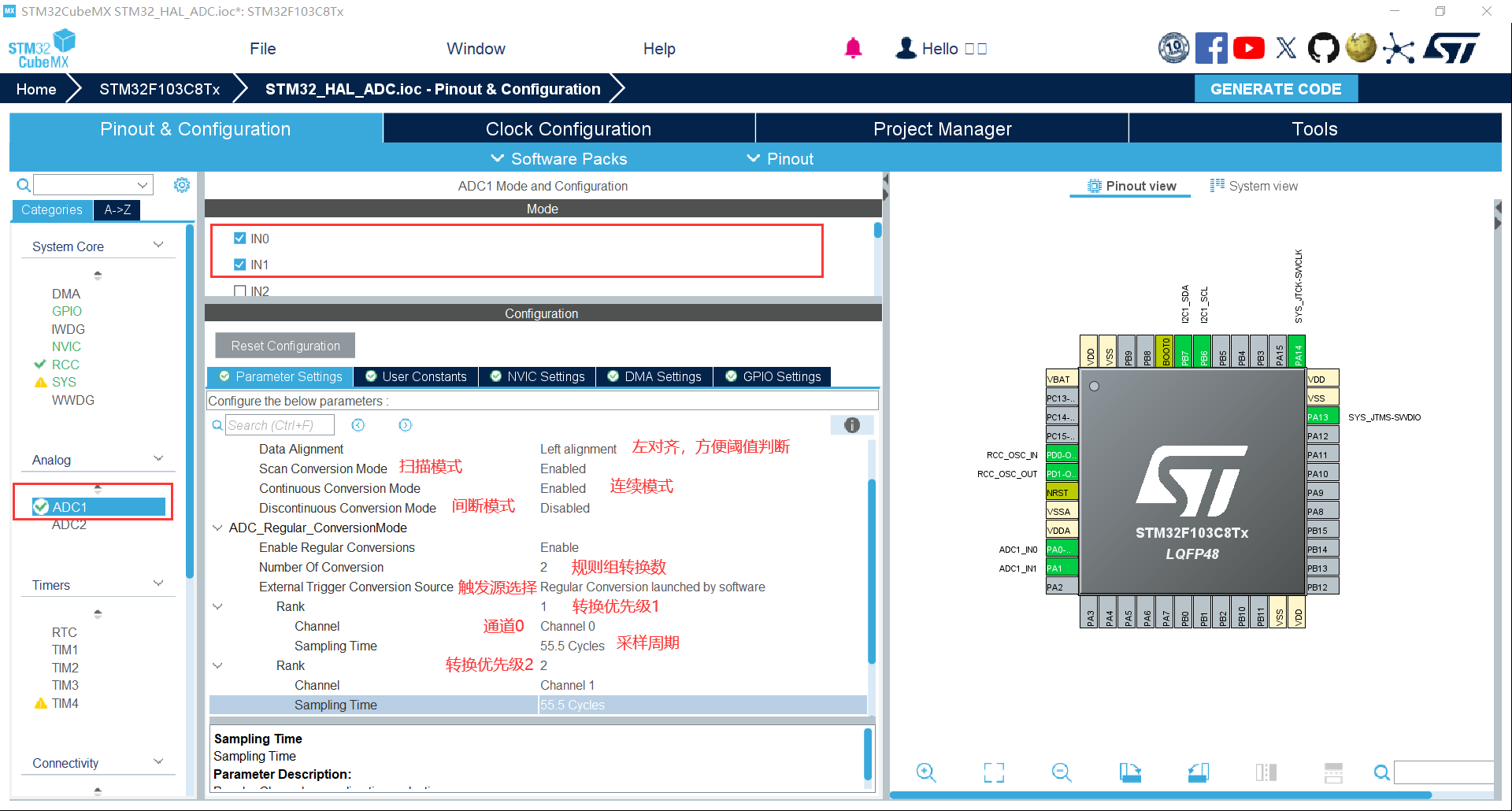The height and width of the screenshot is (811, 1512).
Task: Click the STM32CubeMX logo
Action: (x=42, y=49)
